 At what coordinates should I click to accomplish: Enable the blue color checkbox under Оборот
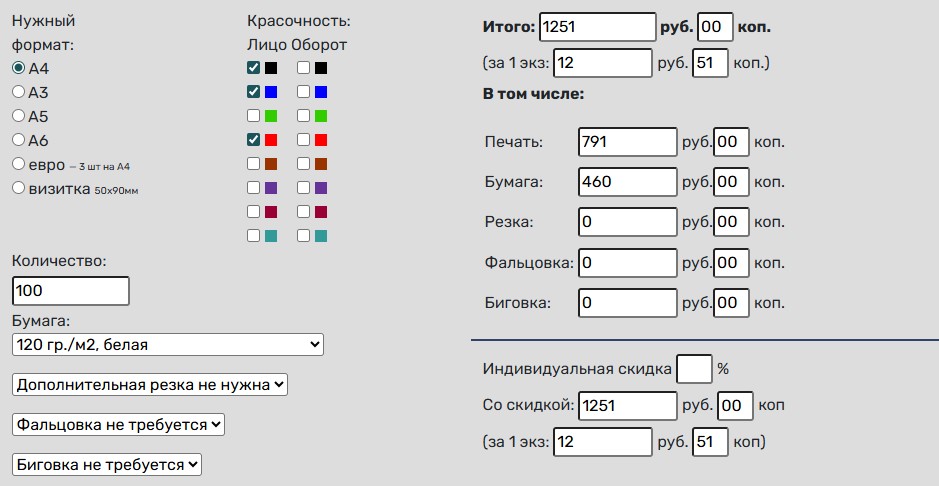[303, 92]
